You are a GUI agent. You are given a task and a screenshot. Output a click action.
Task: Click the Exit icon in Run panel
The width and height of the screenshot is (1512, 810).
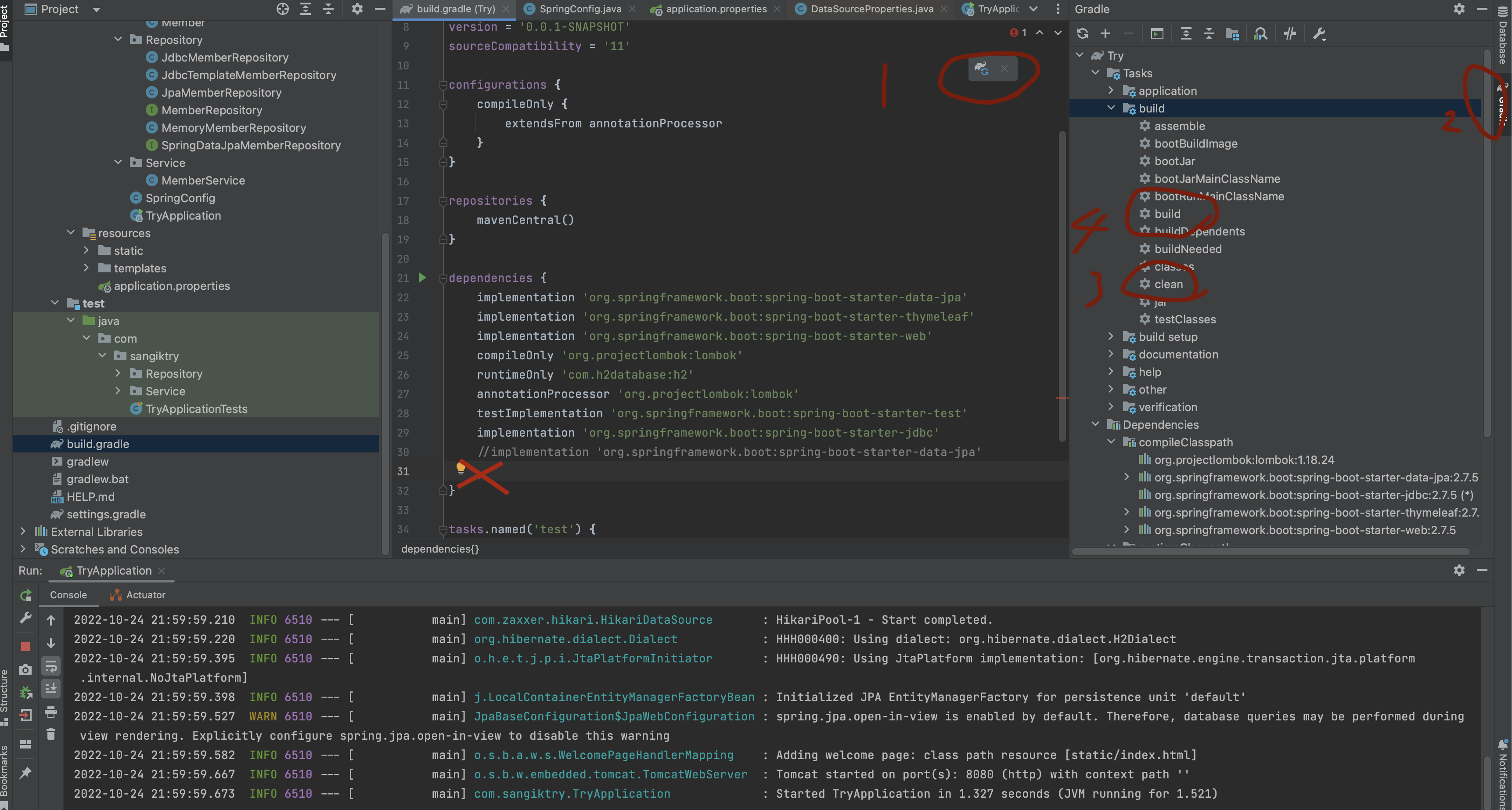coord(25,715)
